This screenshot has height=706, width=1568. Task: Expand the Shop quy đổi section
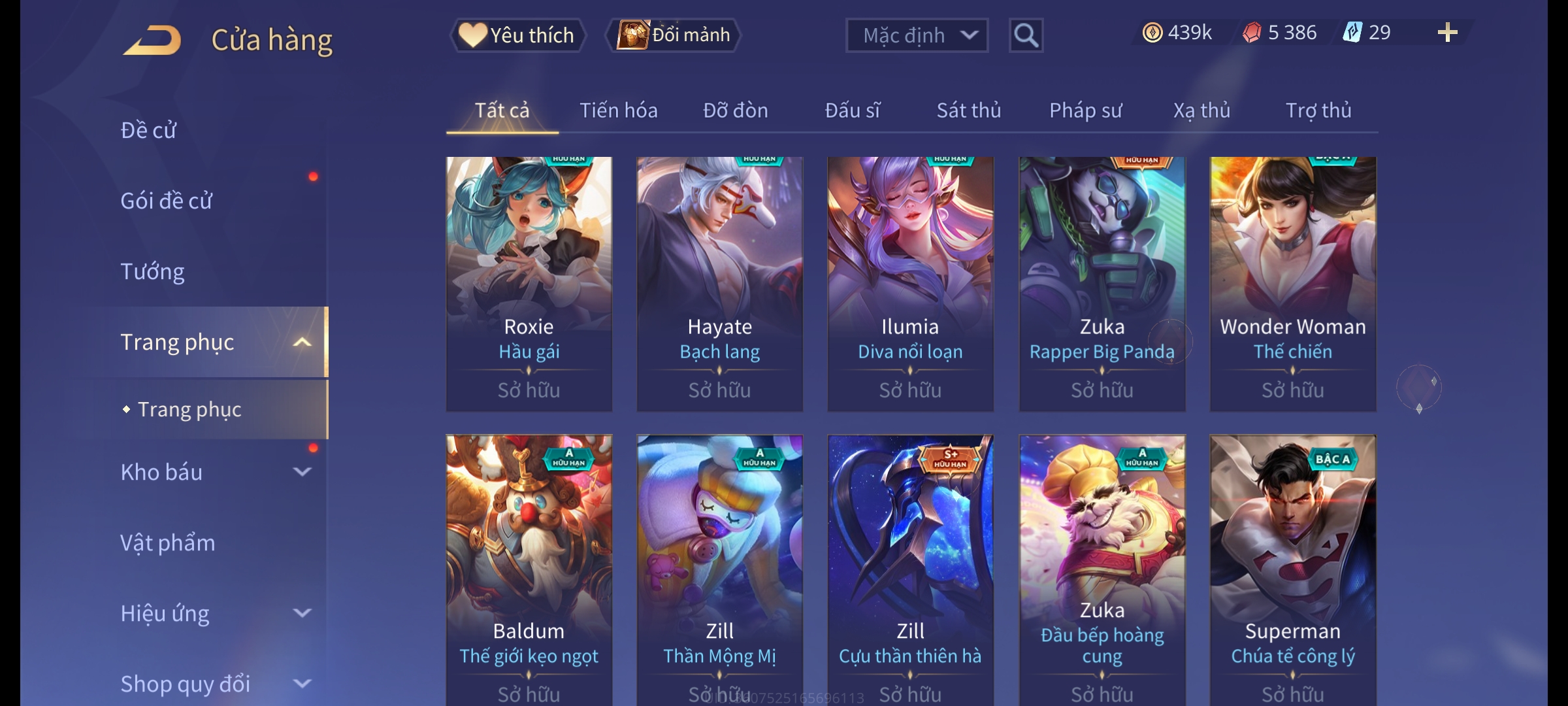[302, 684]
